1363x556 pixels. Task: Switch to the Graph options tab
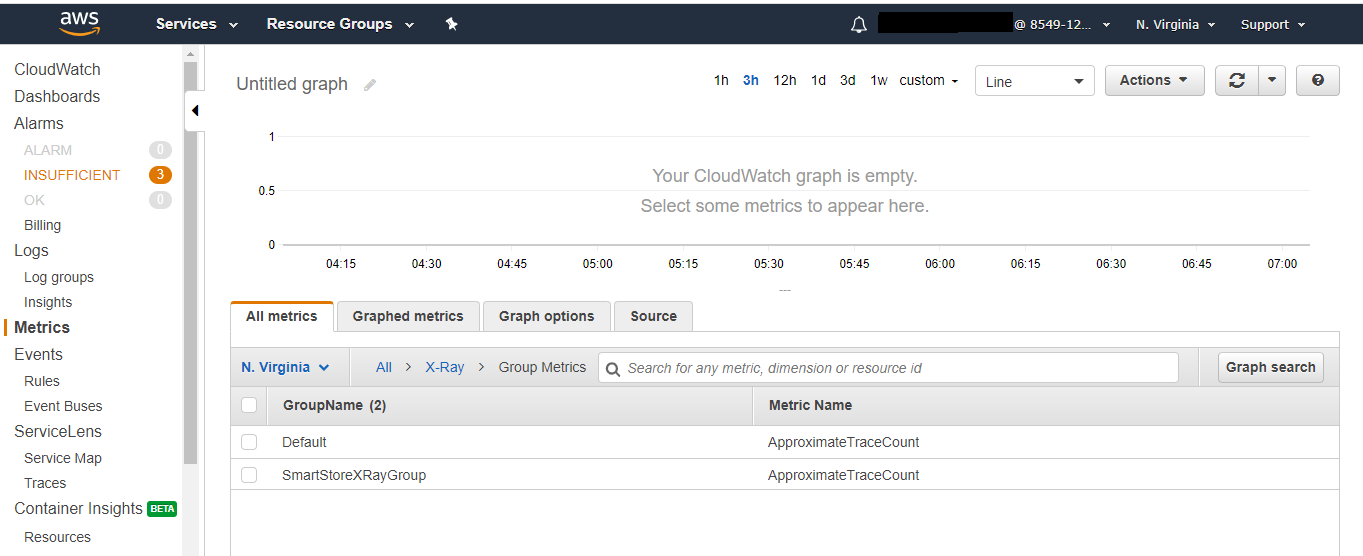pyautogui.click(x=546, y=316)
